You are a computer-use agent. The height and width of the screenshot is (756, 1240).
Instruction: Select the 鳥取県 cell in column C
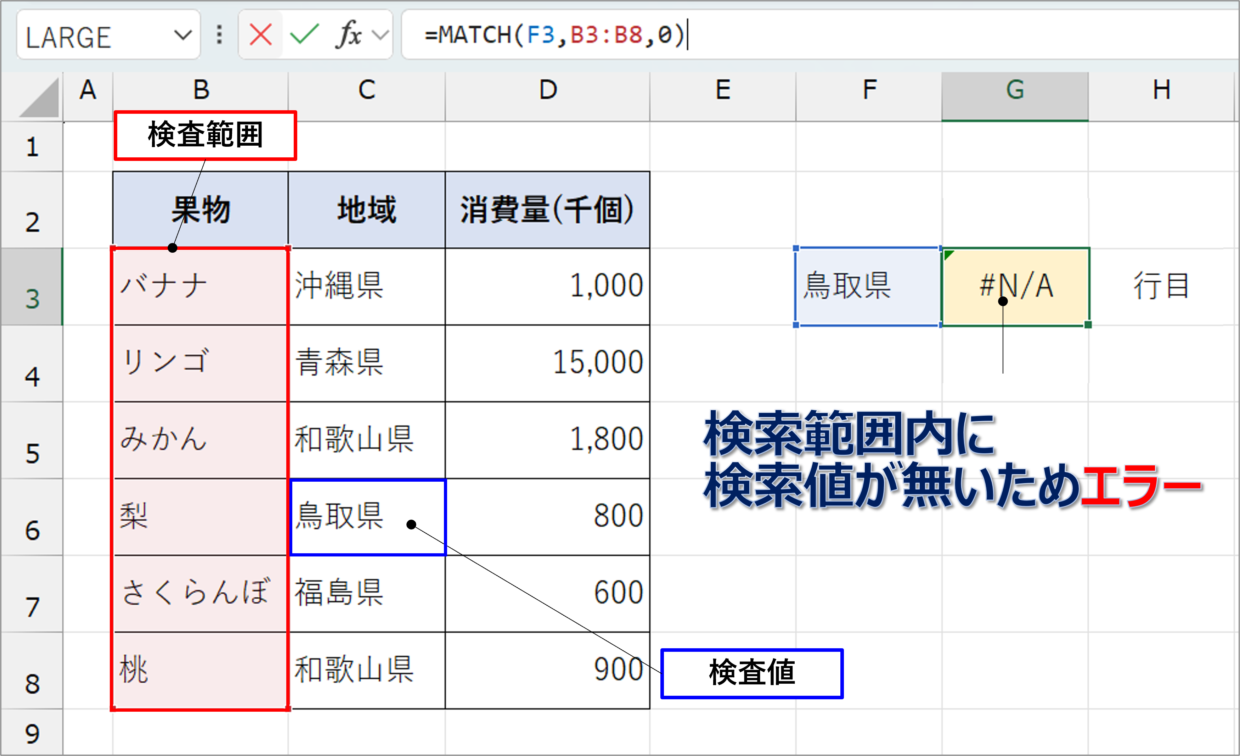pos(367,517)
